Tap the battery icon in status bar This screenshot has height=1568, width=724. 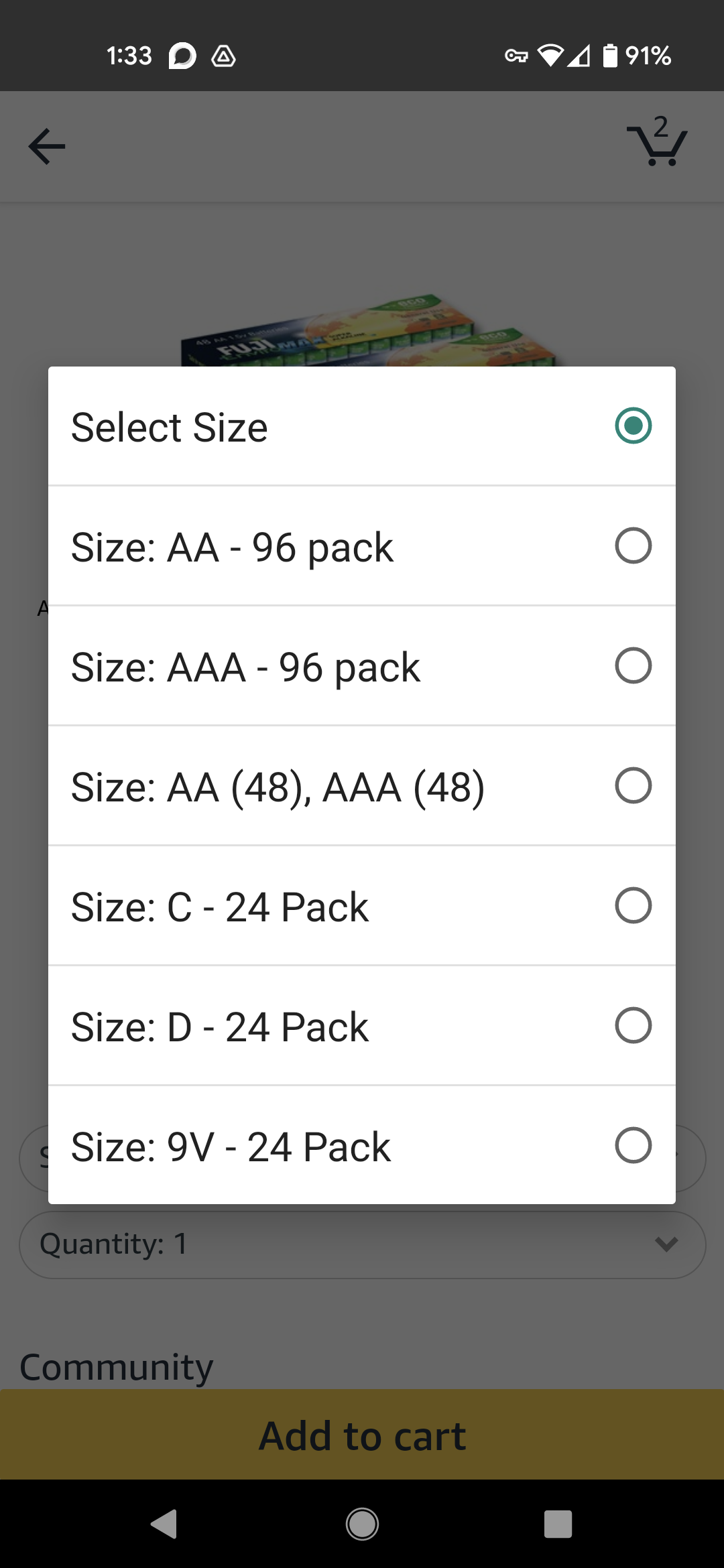609,56
